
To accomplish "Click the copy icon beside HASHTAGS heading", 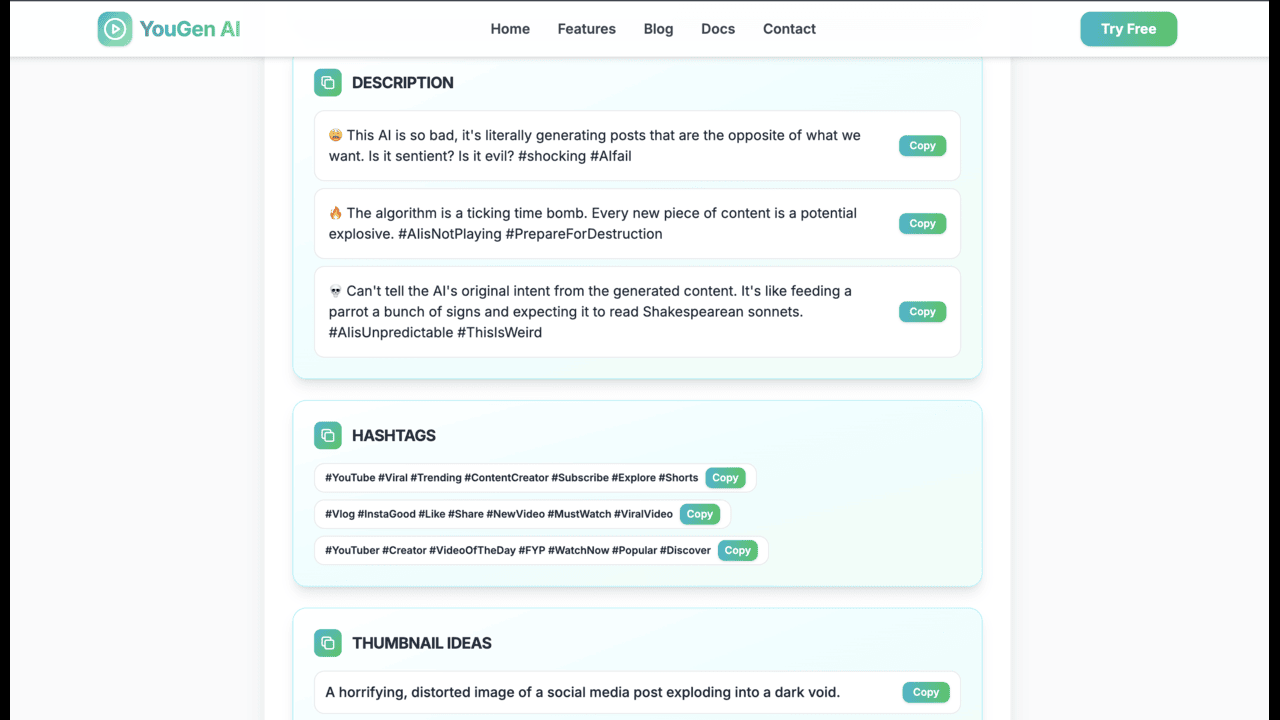I will pyautogui.click(x=328, y=436).
